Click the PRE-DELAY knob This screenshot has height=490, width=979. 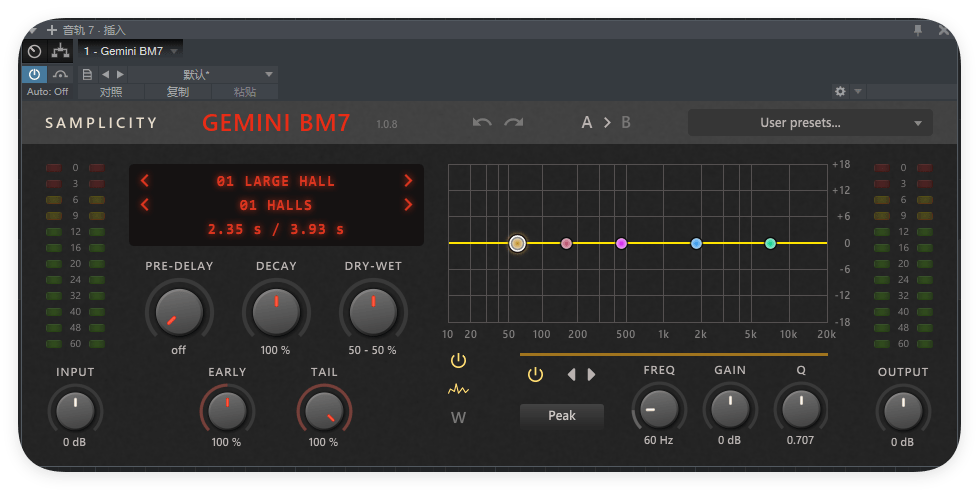tap(179, 311)
